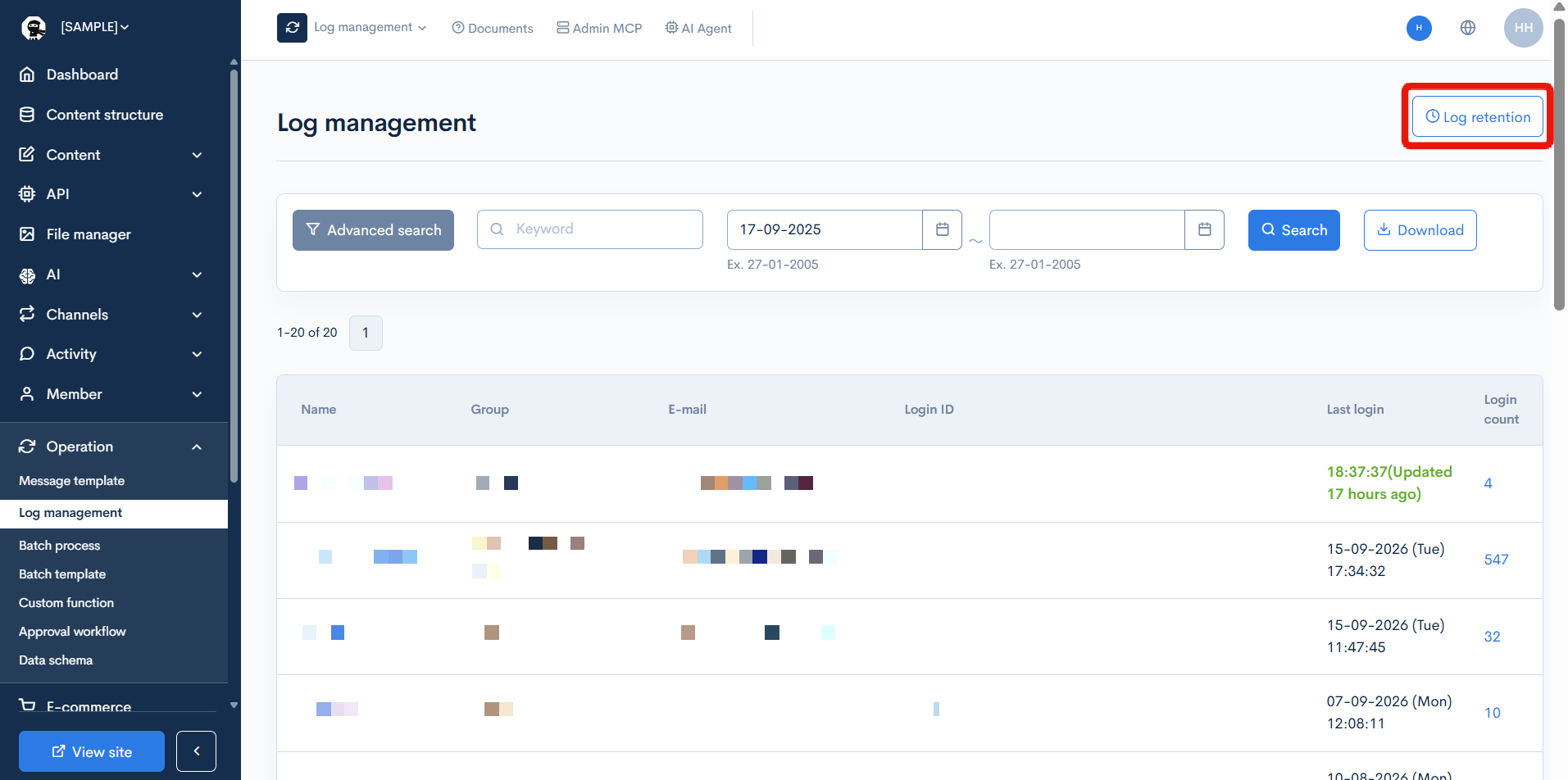Expand the Content menu chevron
1568x780 pixels.
(197, 155)
